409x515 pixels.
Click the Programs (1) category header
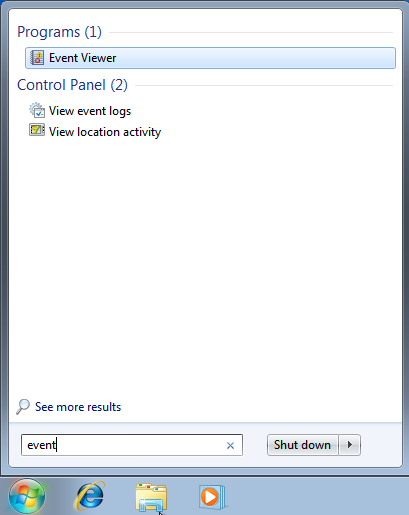pyautogui.click(x=59, y=32)
